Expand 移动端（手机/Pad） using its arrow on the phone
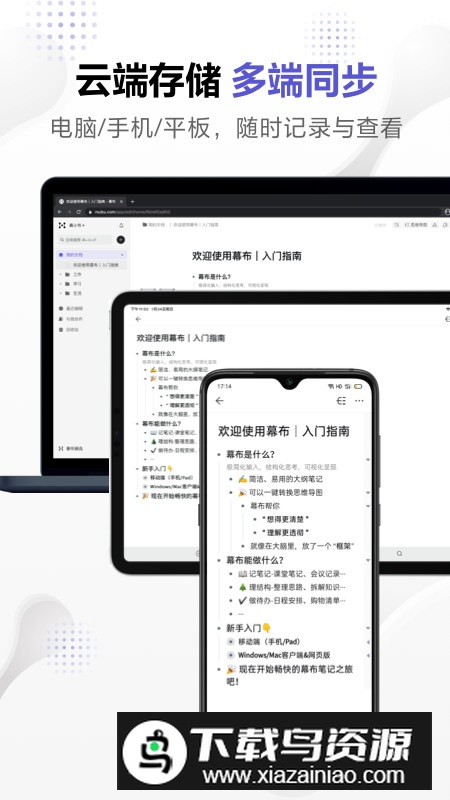Screen dimensions: 450x800 tap(368, 642)
